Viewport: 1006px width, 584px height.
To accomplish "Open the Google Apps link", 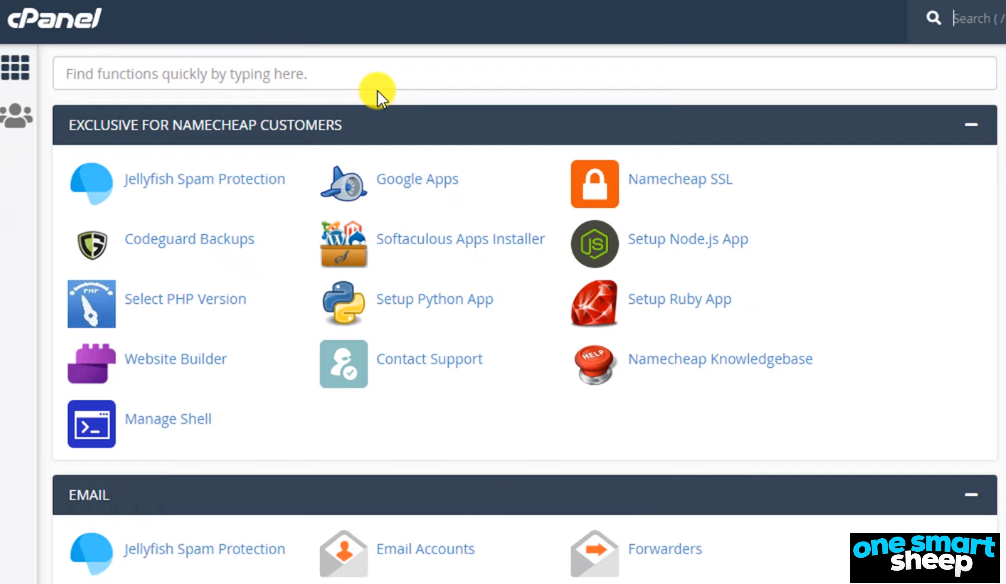I will (417, 179).
